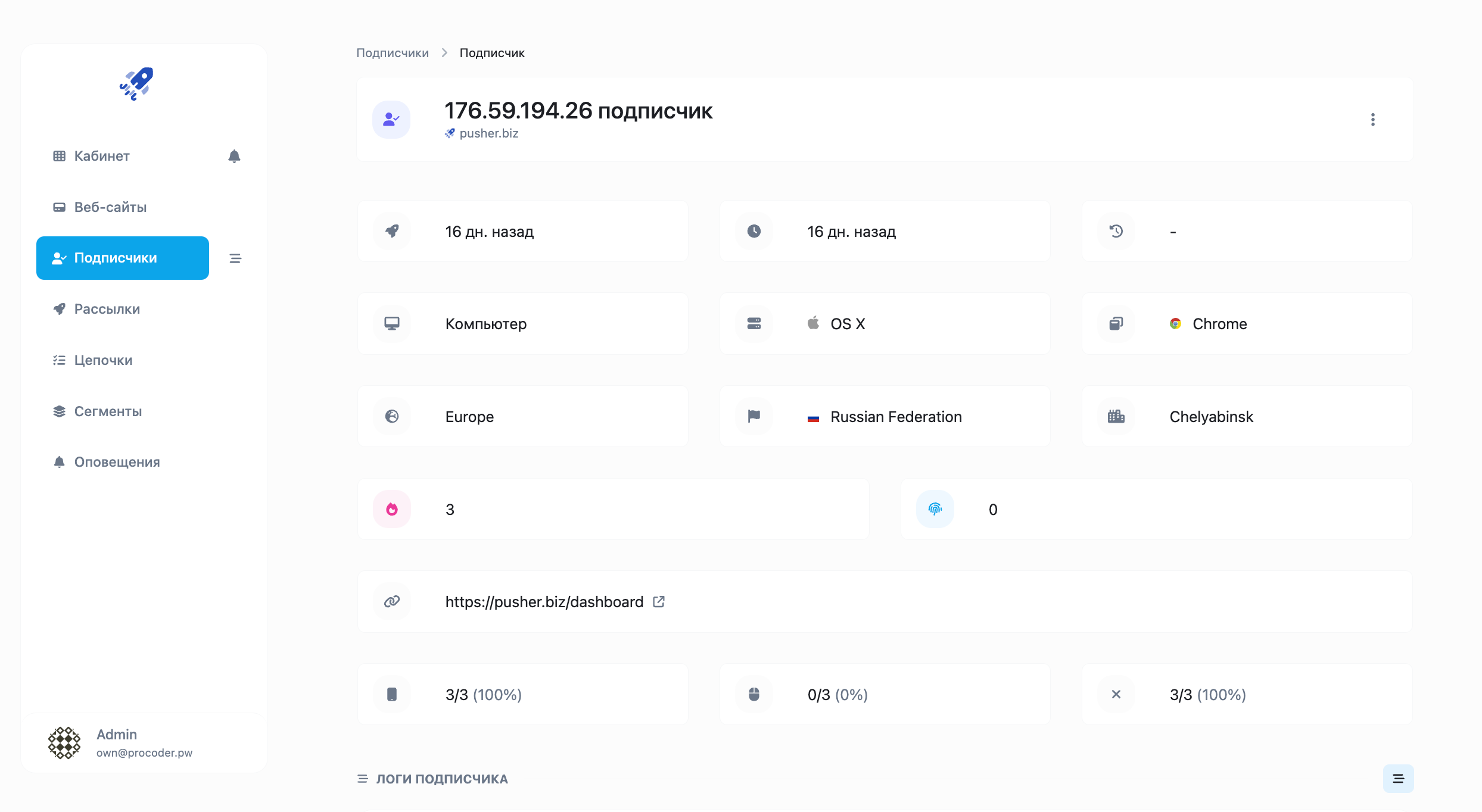This screenshot has width=1482, height=812.
Task: Open external link icon next to dashboard URL
Action: pos(658,602)
